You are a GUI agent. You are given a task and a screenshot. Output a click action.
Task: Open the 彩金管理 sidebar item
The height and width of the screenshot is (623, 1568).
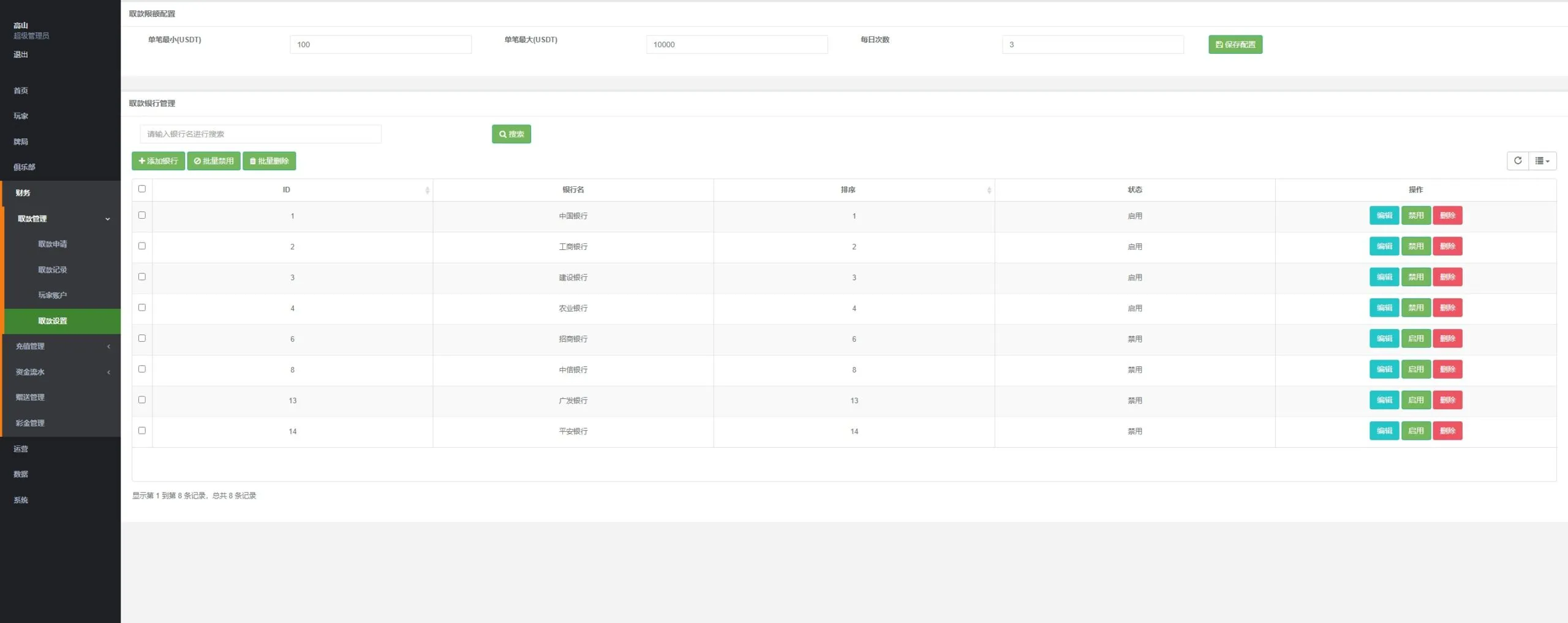pyautogui.click(x=30, y=423)
